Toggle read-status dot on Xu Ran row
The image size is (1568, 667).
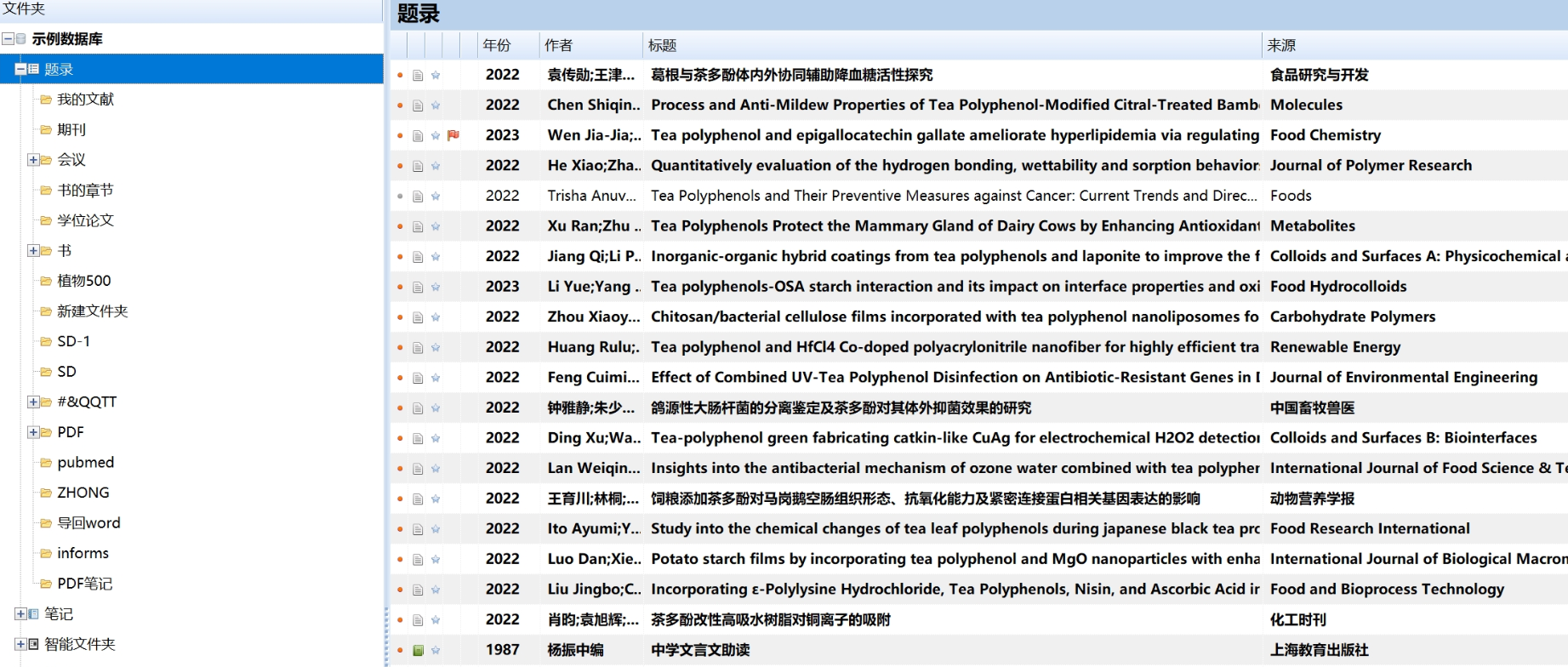tap(400, 226)
